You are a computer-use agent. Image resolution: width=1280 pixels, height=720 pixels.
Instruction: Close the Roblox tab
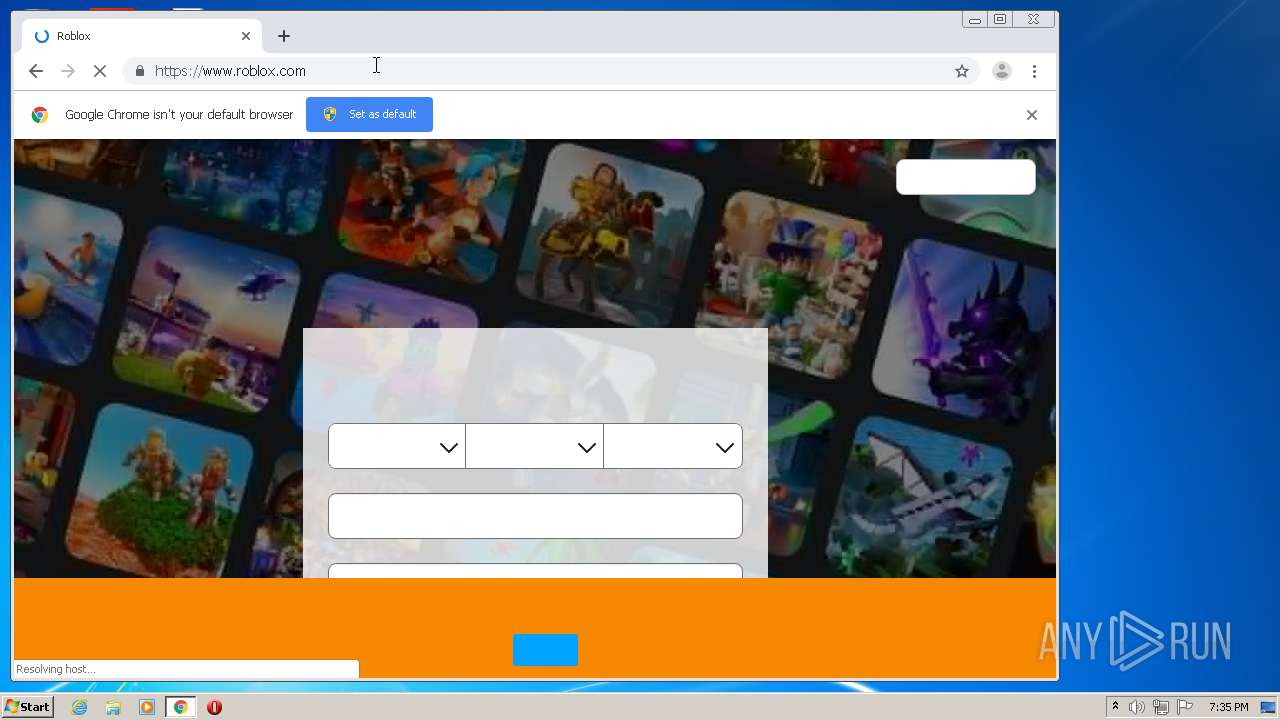tap(246, 36)
